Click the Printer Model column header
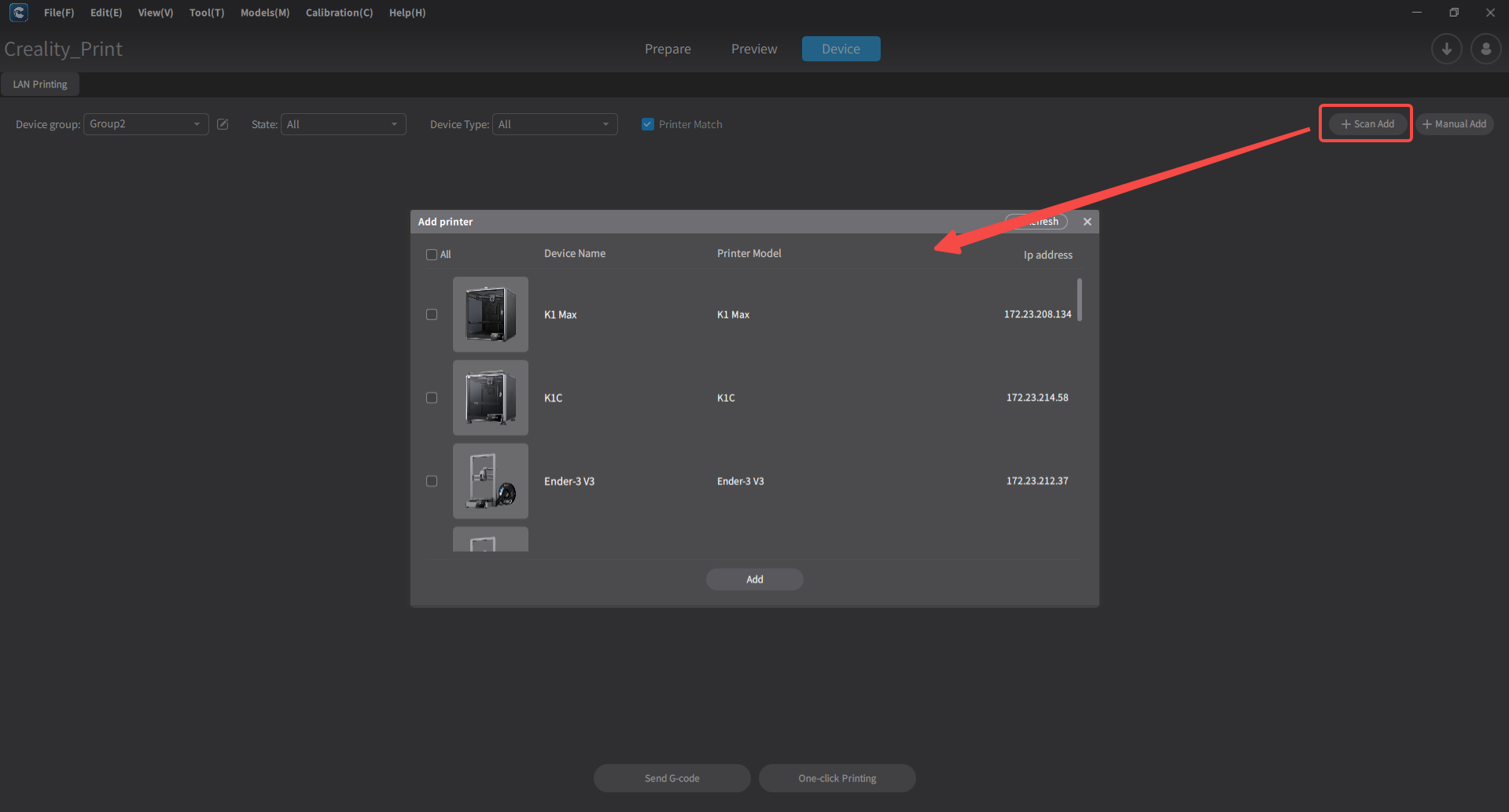The image size is (1509, 812). 749,253
